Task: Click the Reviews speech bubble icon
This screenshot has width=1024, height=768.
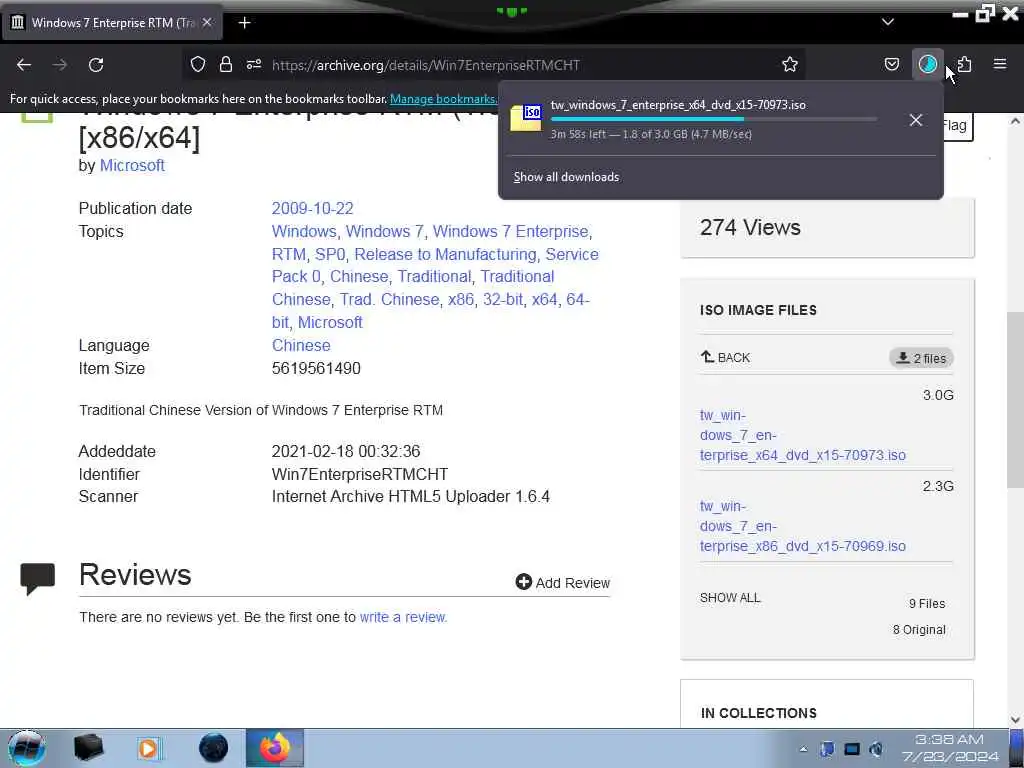Action: (37, 578)
